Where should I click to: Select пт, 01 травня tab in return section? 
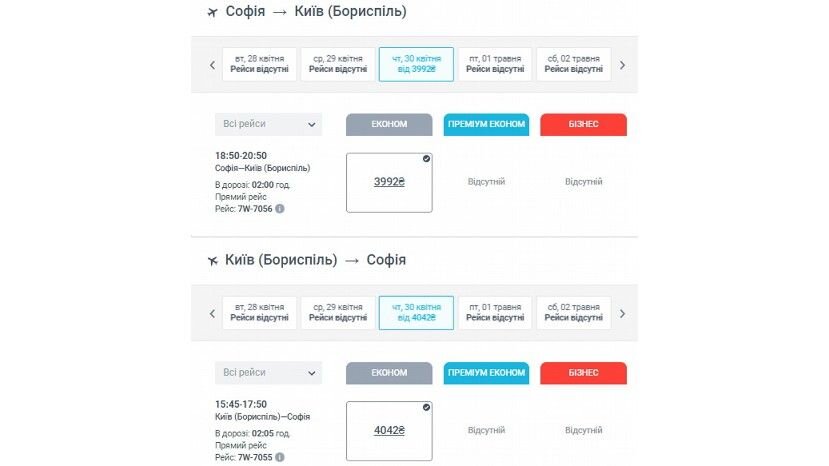[x=495, y=313]
